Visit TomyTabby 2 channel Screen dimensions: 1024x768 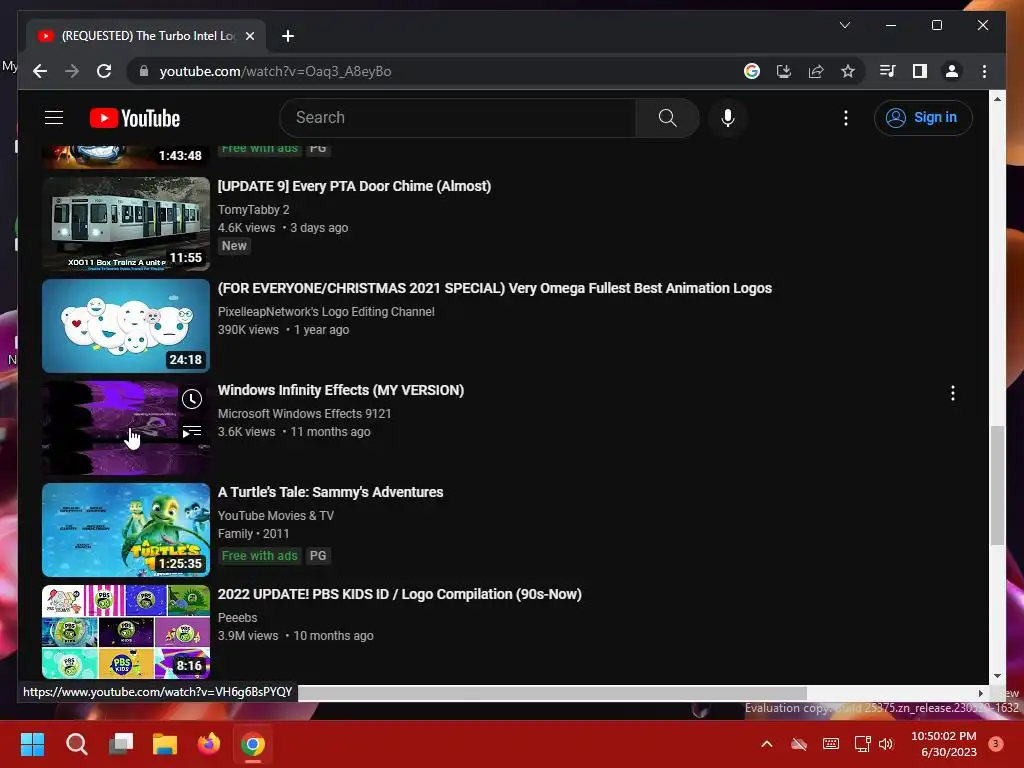253,210
